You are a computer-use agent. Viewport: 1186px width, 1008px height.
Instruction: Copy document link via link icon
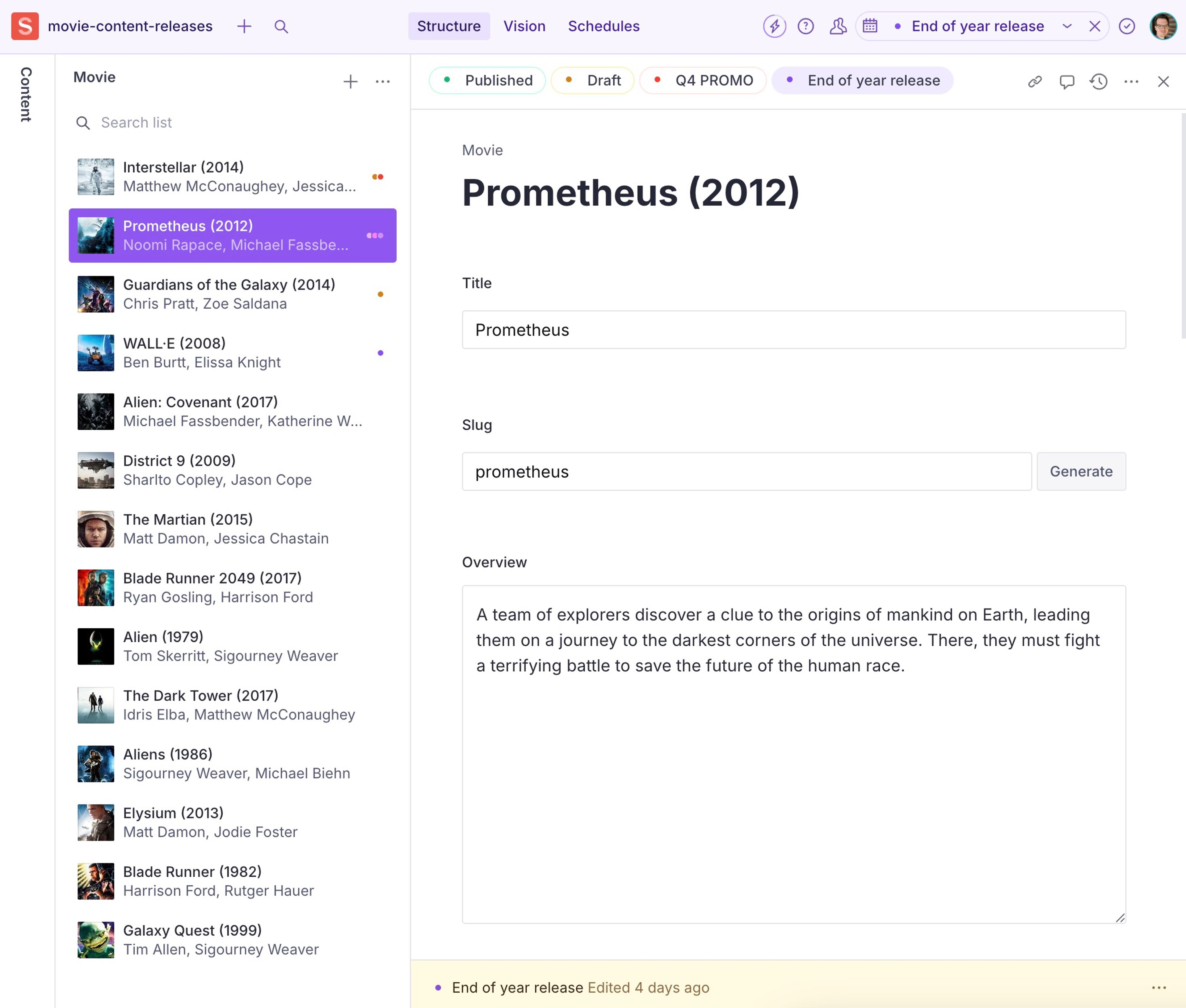(1035, 82)
